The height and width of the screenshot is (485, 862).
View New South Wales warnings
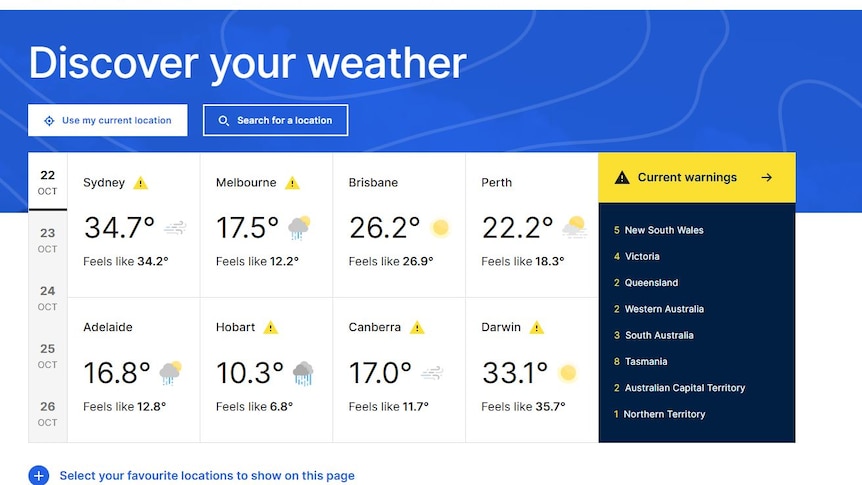(663, 230)
